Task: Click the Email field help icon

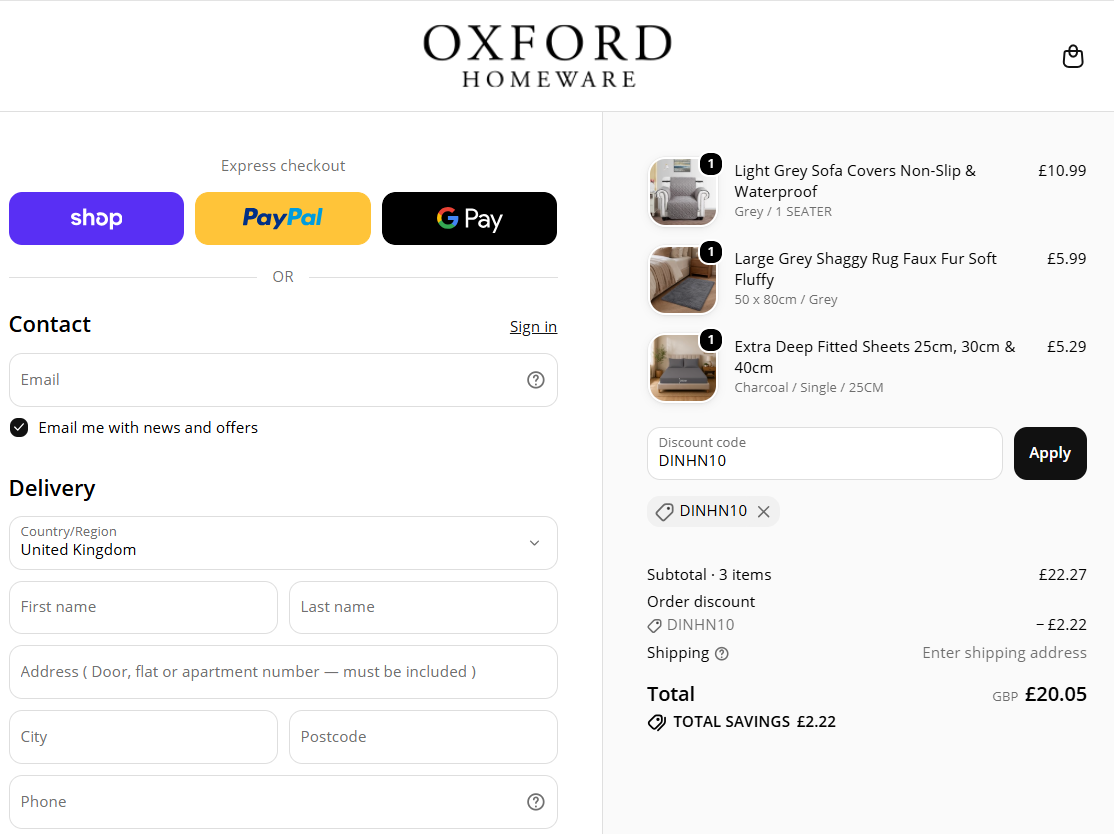Action: pos(536,380)
